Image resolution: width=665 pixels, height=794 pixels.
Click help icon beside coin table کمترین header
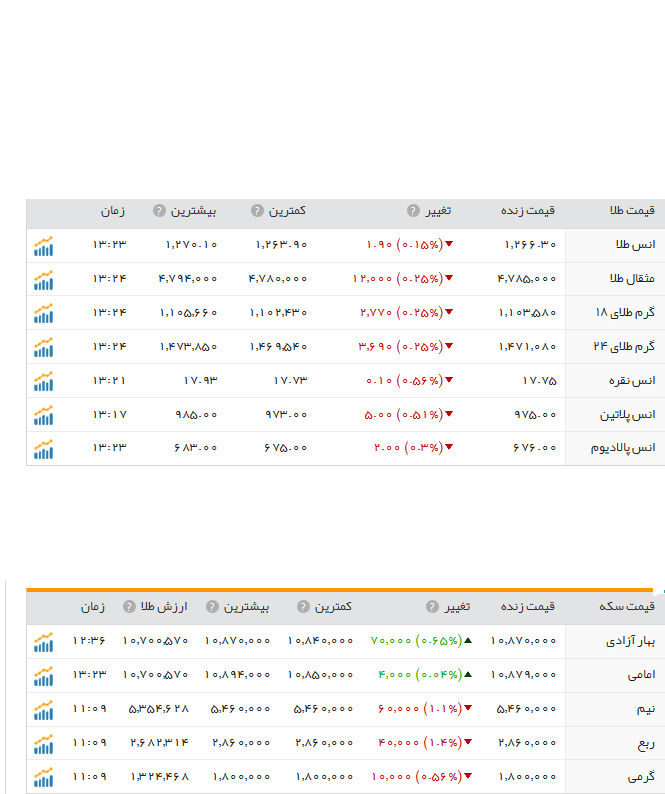click(303, 607)
